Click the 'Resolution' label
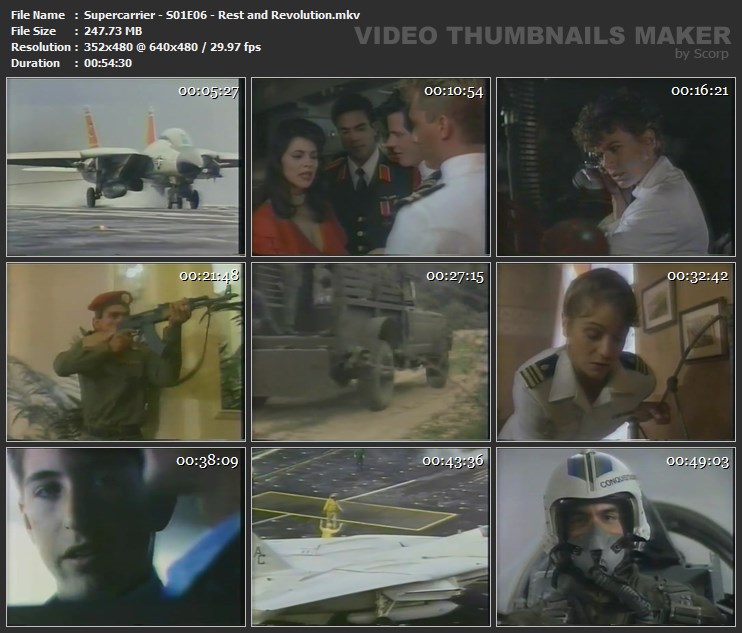The width and height of the screenshot is (742, 633). [x=41, y=47]
